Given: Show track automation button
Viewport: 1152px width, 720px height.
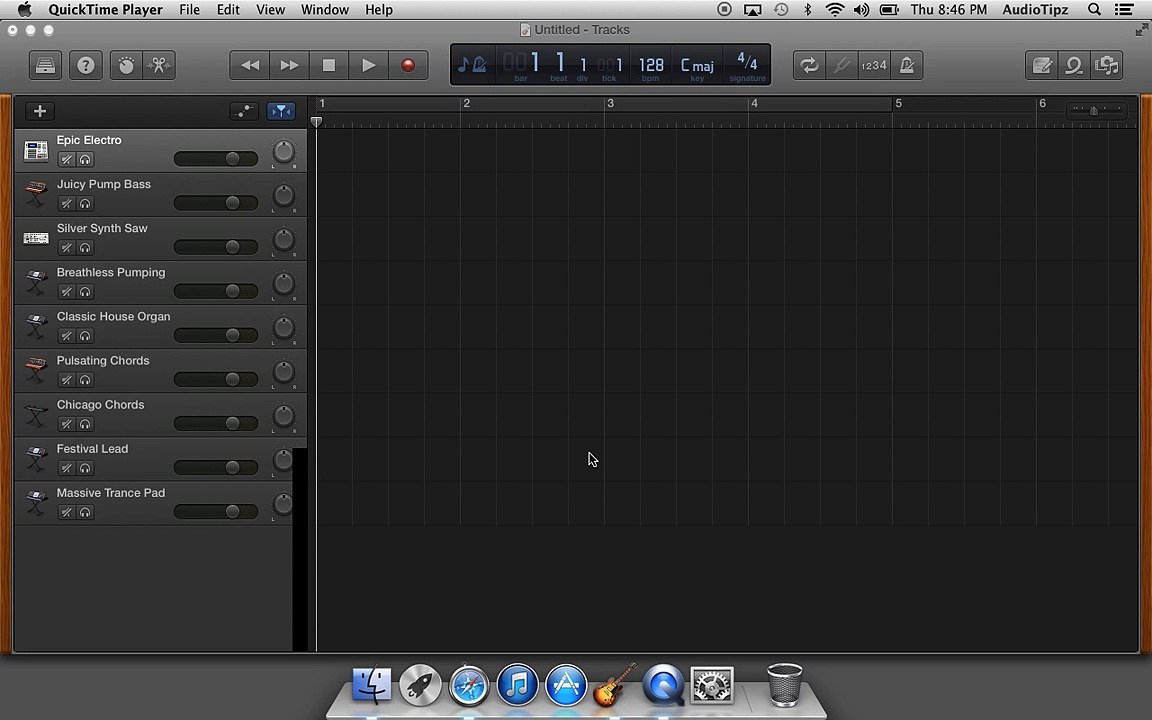Looking at the screenshot, I should pyautogui.click(x=244, y=111).
